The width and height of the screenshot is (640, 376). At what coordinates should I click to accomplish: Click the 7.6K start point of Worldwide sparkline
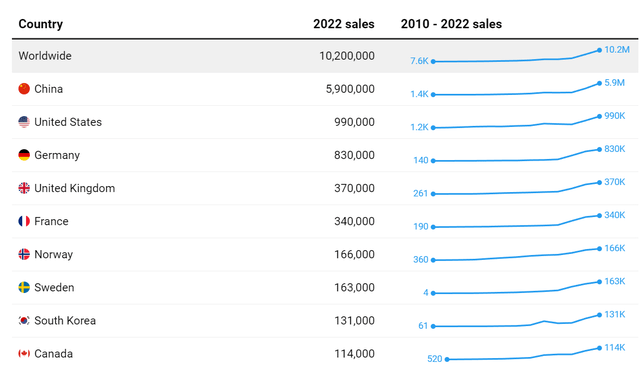coord(433,62)
